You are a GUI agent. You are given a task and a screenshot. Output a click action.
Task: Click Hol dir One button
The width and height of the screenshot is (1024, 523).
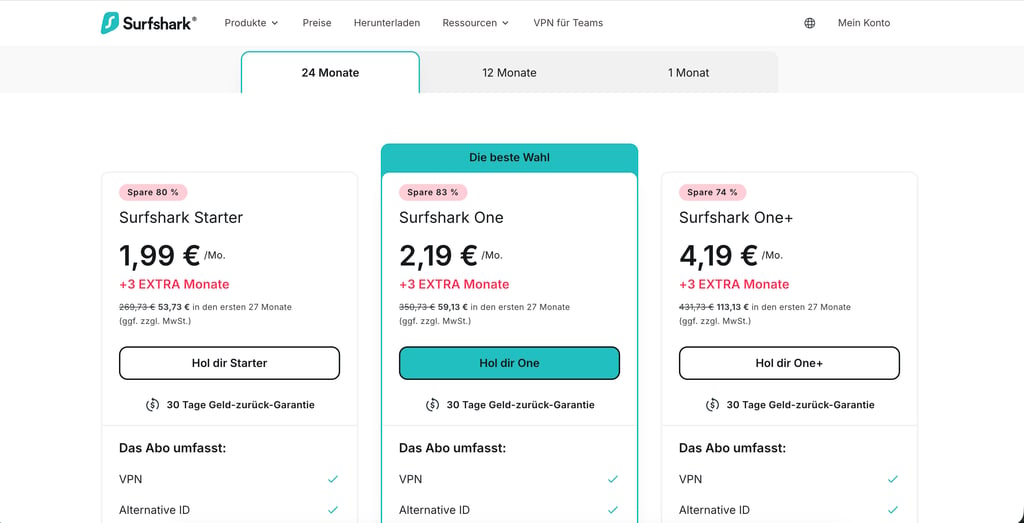pos(509,363)
